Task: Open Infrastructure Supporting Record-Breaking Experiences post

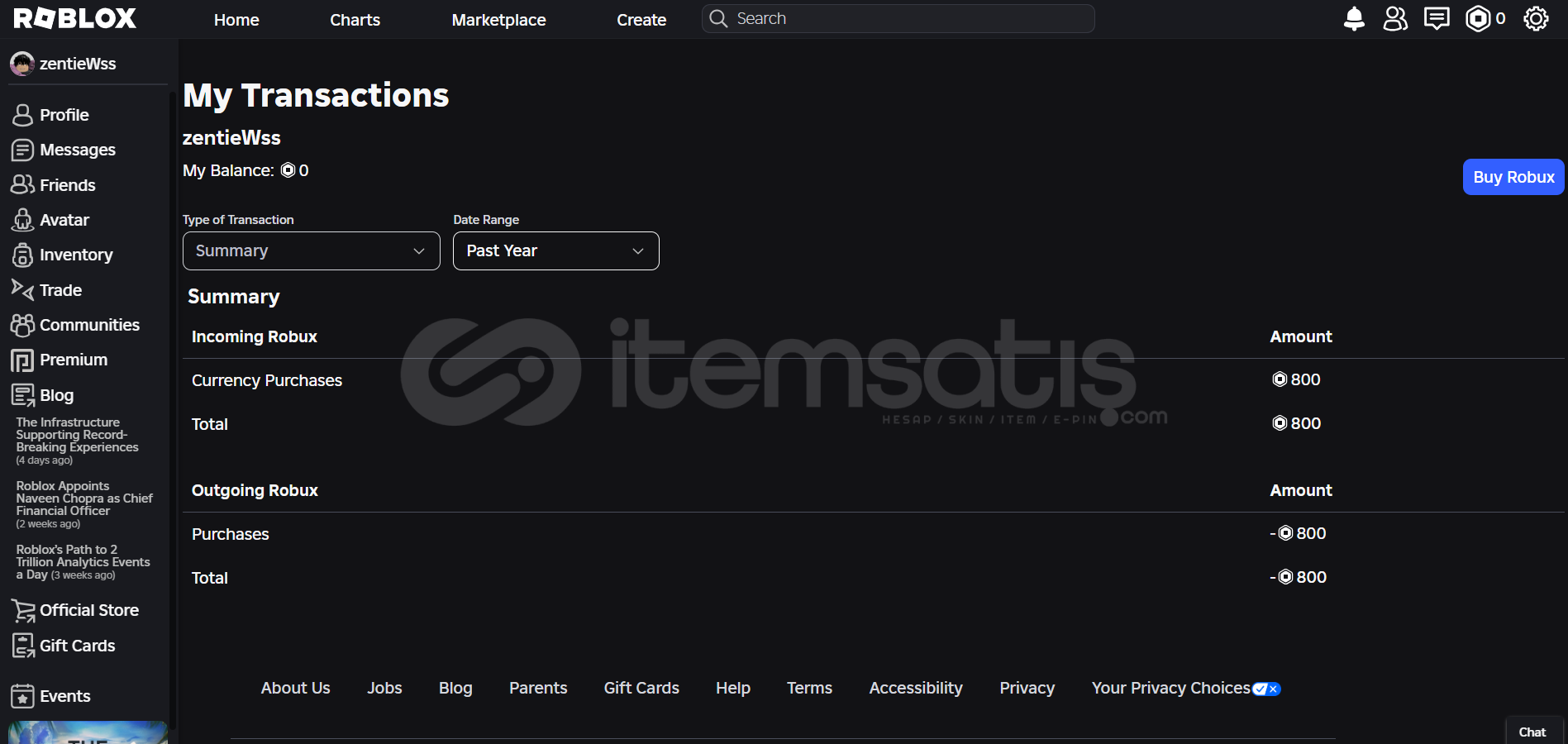Action: click(77, 441)
